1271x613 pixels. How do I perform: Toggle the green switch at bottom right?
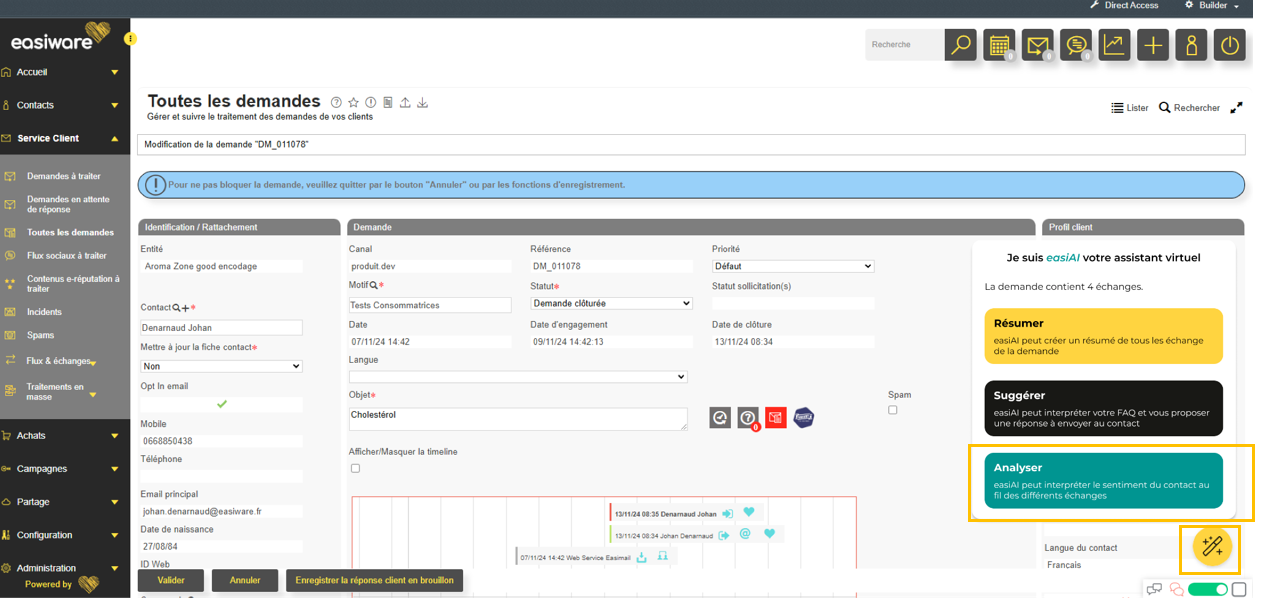coord(1207,589)
